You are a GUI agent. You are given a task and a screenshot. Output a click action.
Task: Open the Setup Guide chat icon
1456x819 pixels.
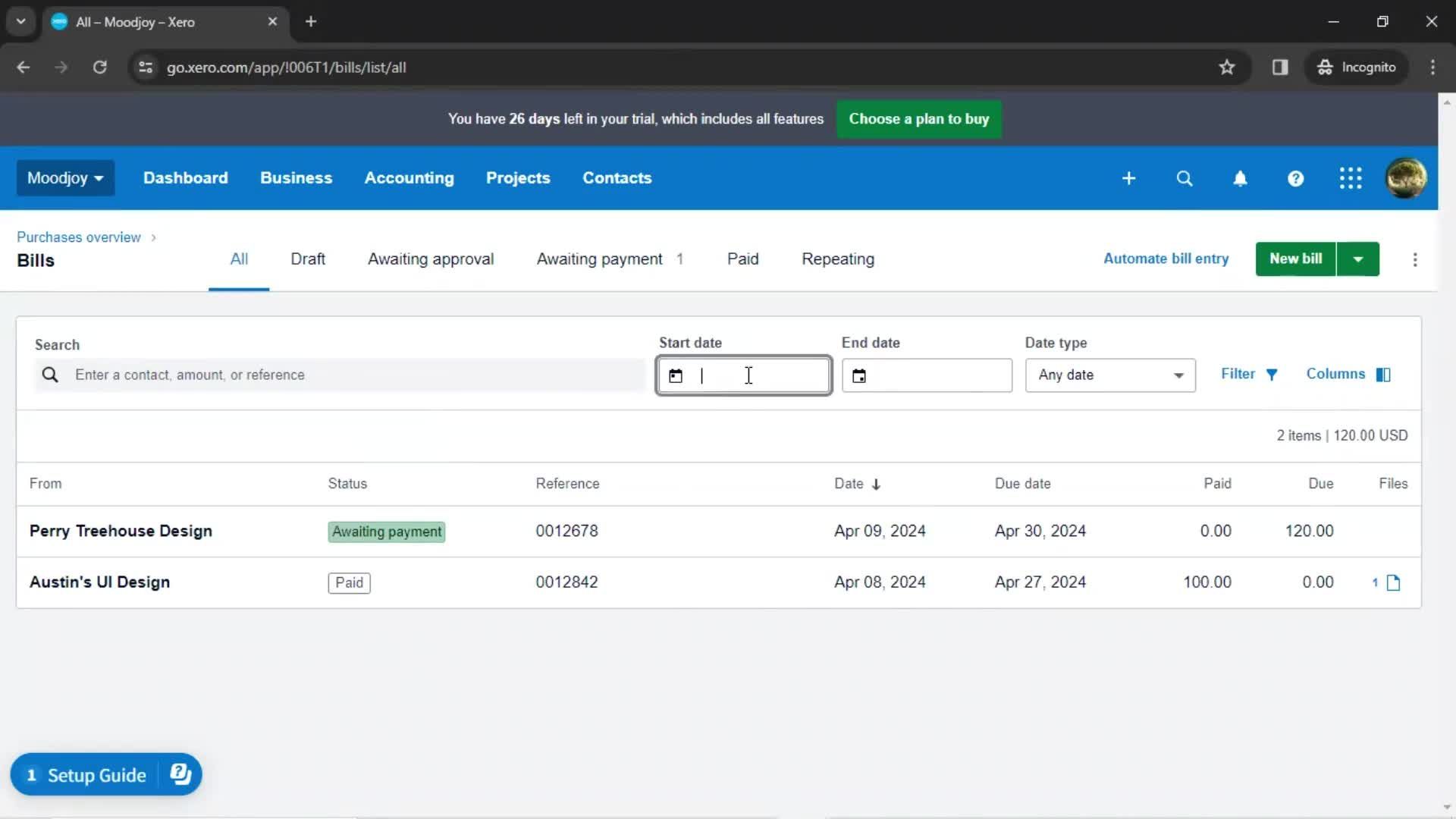coord(180,774)
